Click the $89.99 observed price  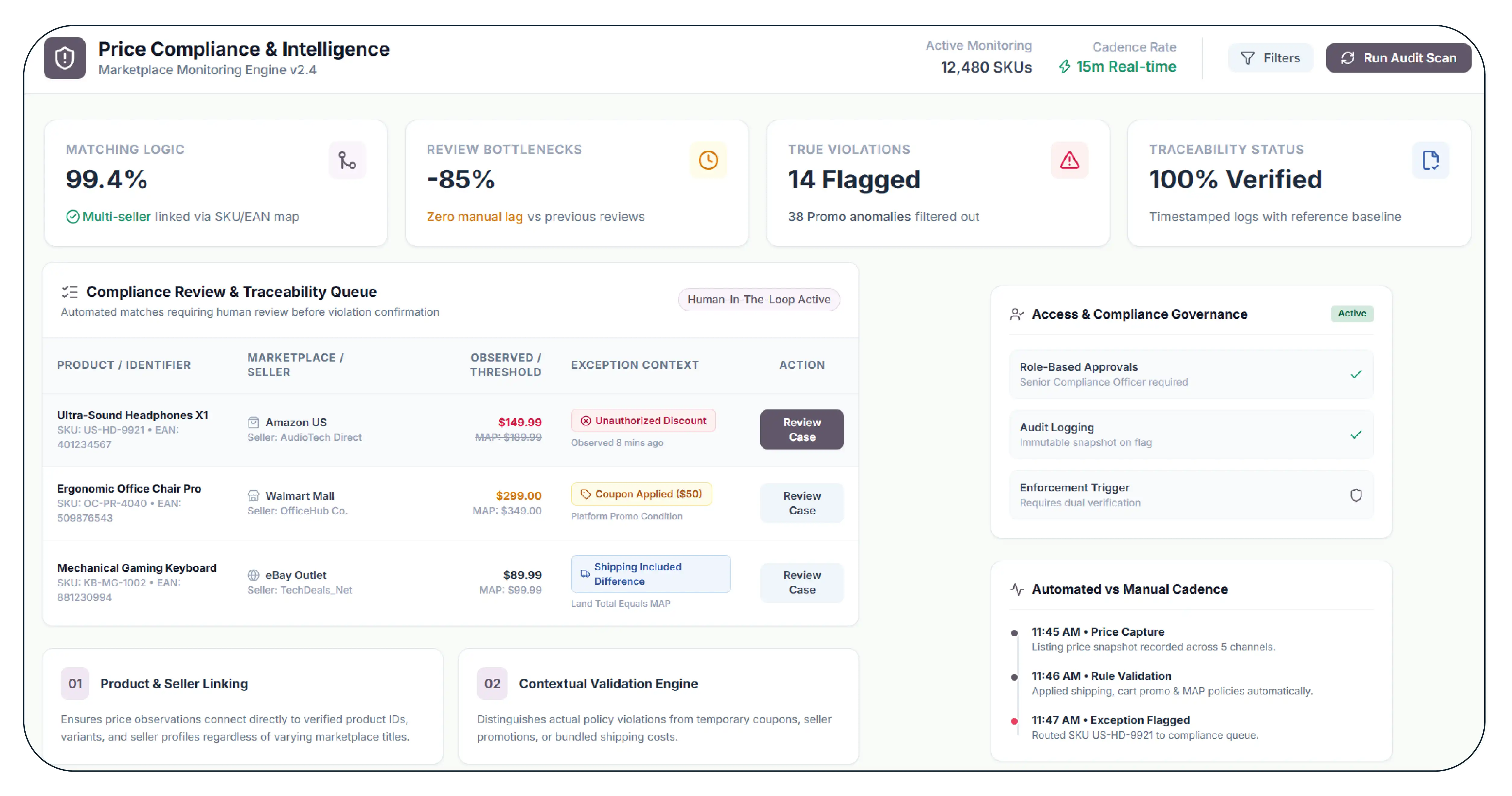(522, 575)
